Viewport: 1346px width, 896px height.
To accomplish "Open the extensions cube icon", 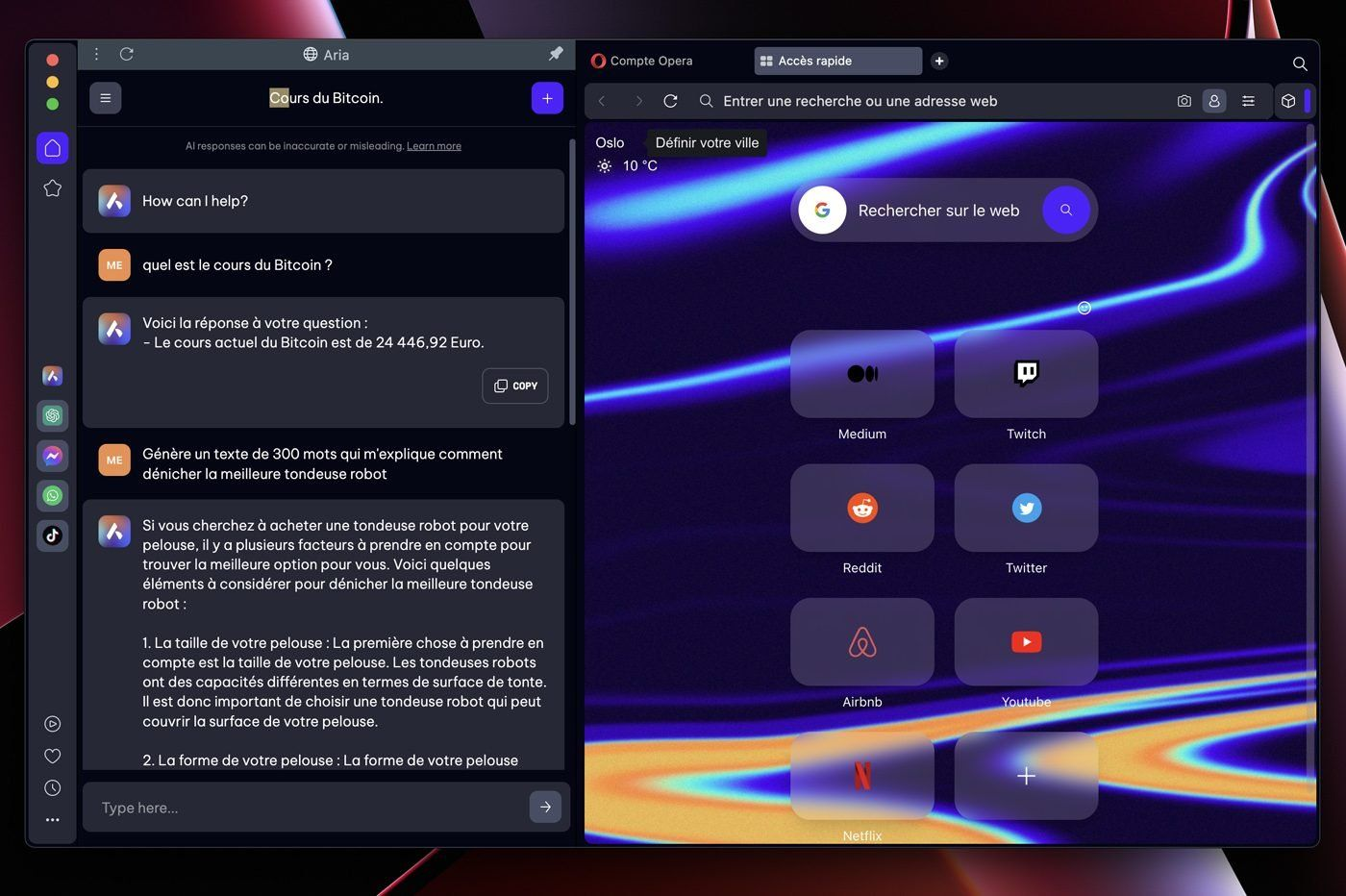I will point(1288,101).
